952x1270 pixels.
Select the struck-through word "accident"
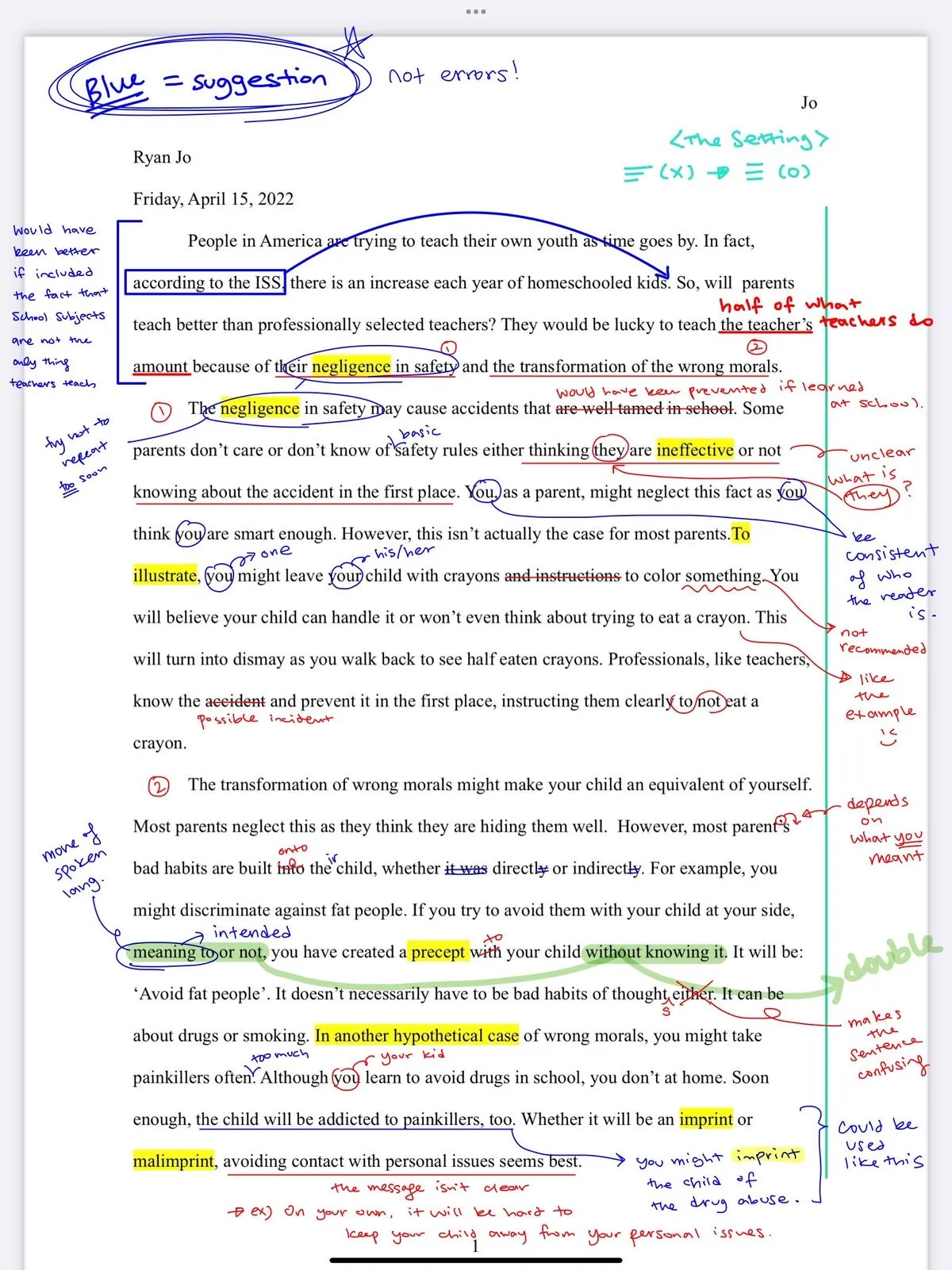pyautogui.click(x=235, y=701)
